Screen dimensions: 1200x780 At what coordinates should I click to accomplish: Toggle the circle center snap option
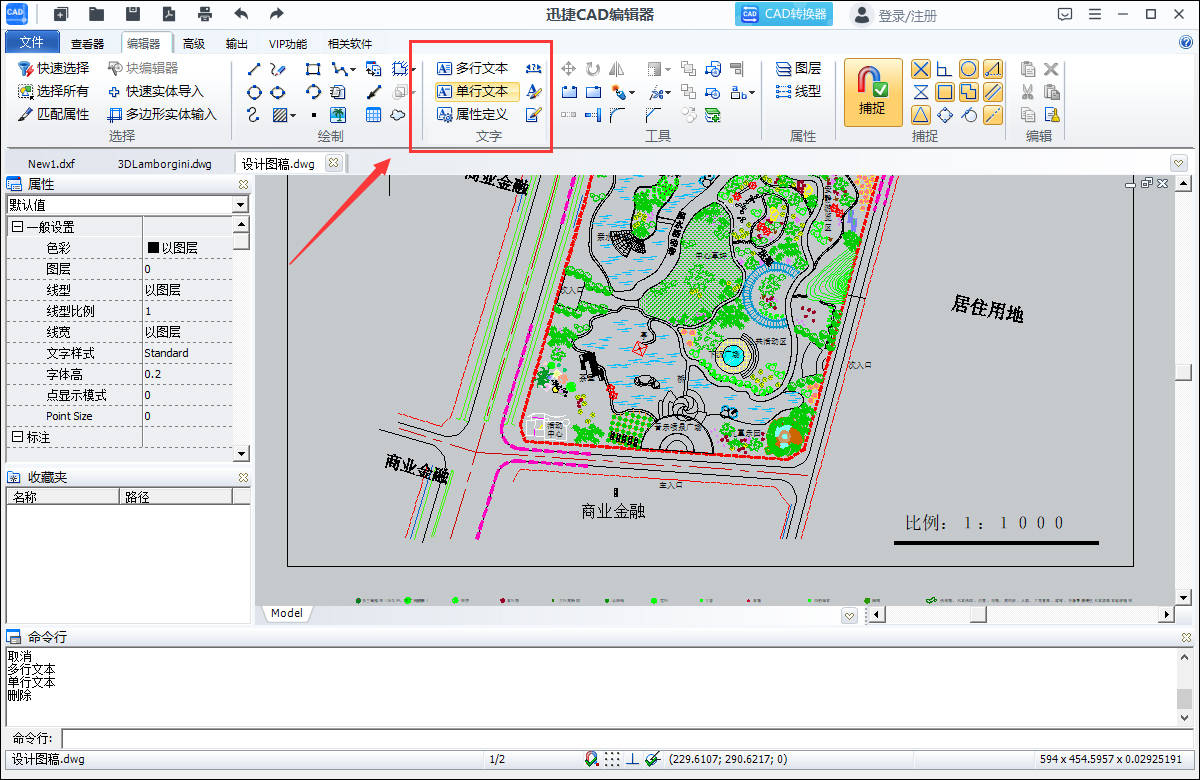point(968,69)
